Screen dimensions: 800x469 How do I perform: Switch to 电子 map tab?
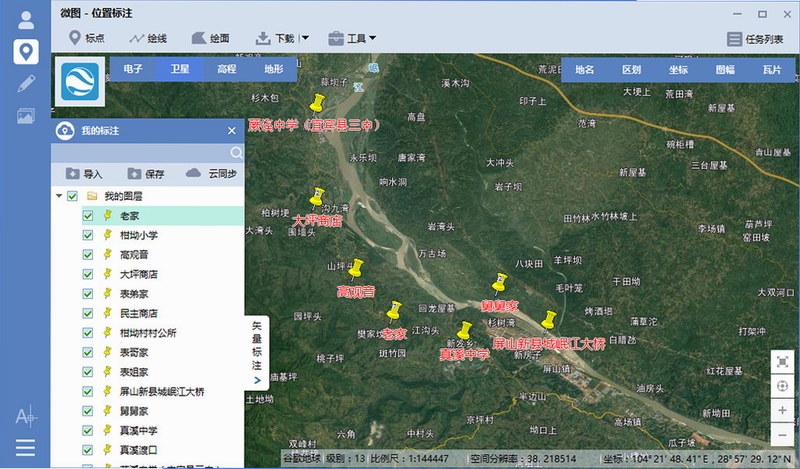pyautogui.click(x=133, y=69)
